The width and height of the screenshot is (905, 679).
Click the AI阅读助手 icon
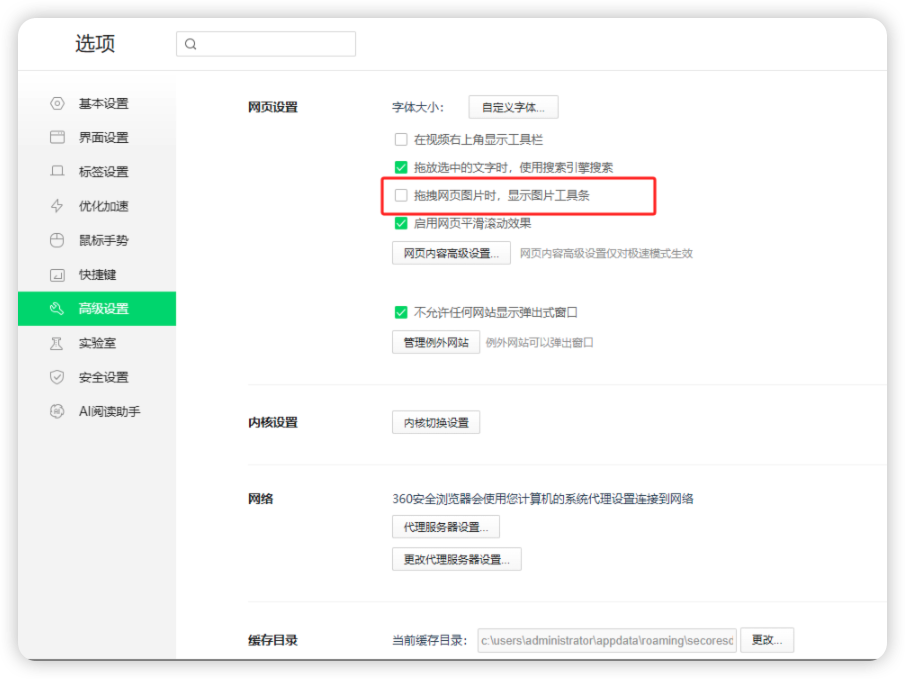tap(57, 411)
